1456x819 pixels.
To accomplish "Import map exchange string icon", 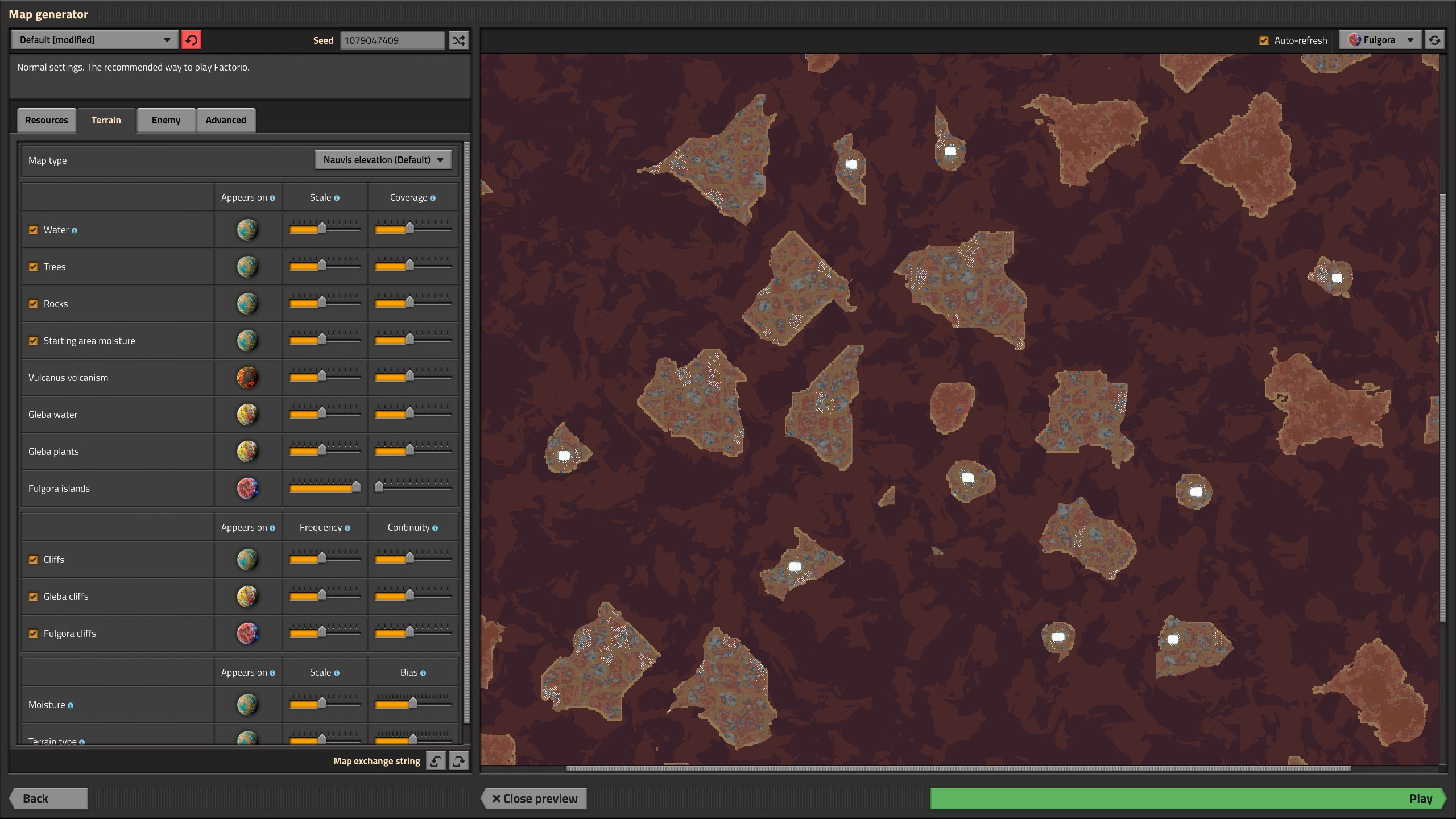I will coord(436,760).
